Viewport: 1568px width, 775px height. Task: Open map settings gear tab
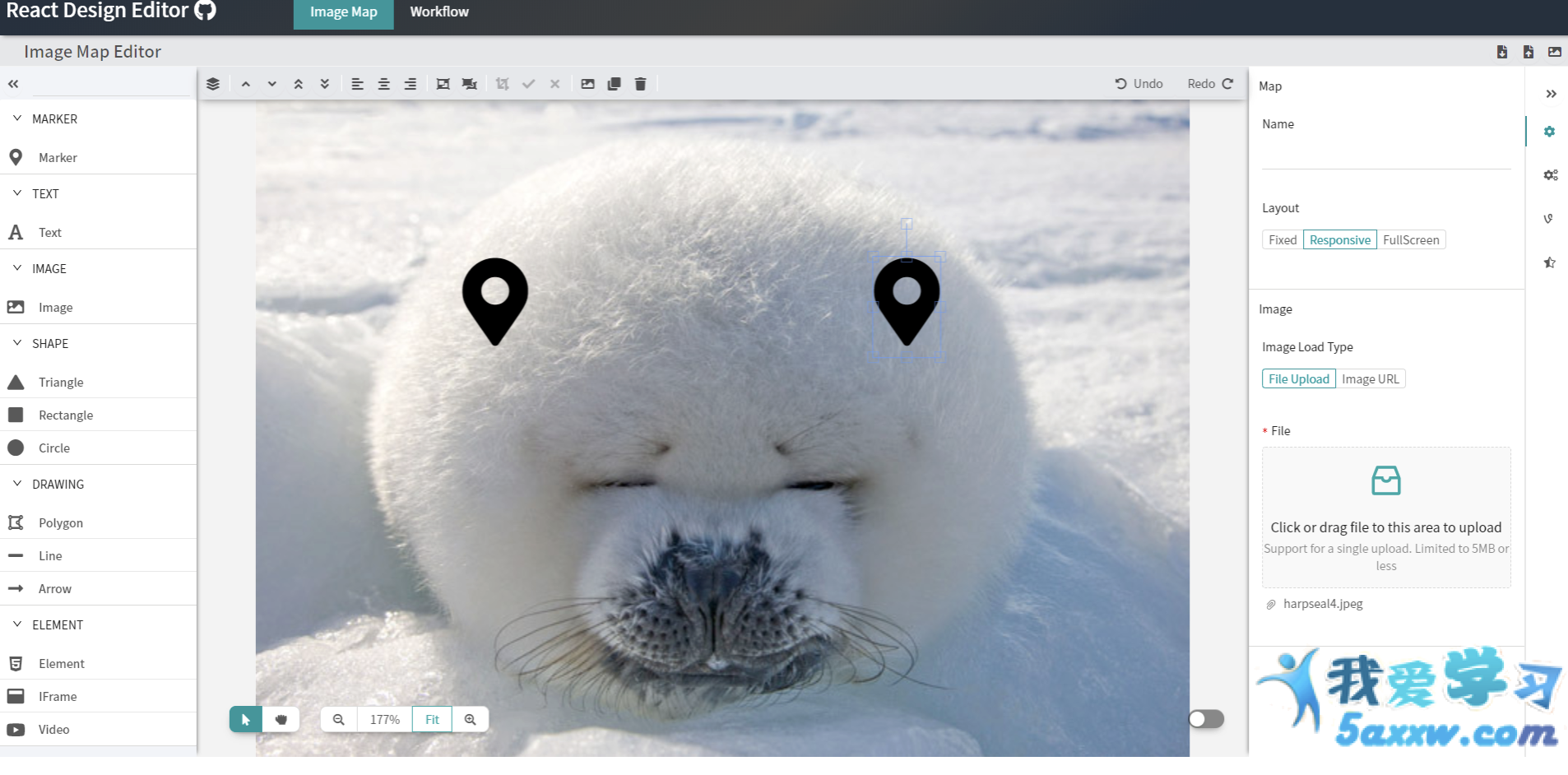tap(1549, 132)
